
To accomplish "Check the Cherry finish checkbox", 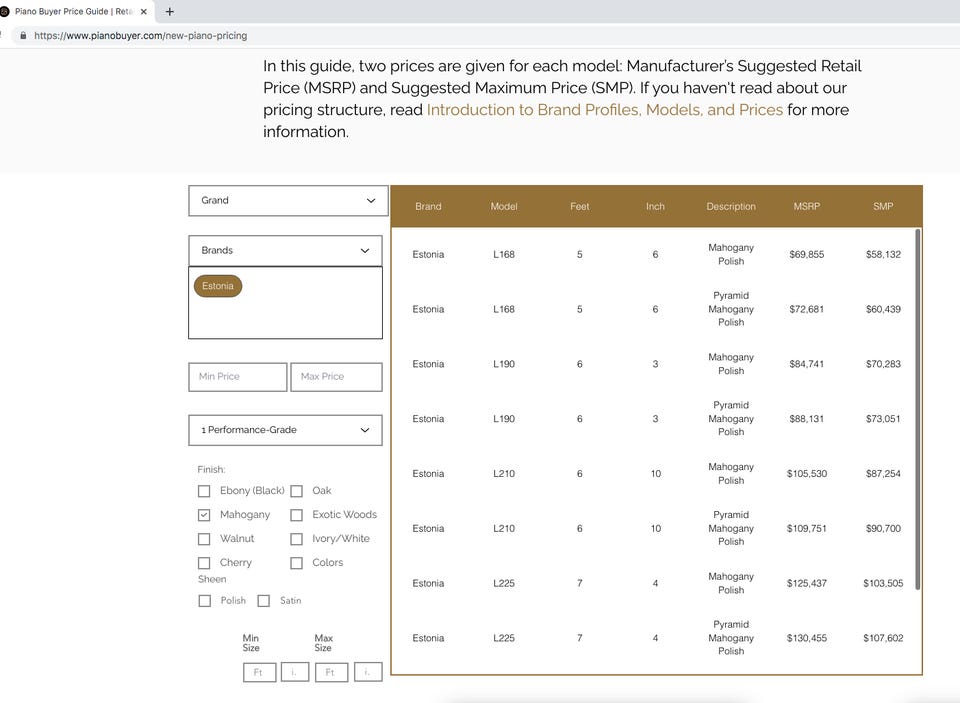I will pyautogui.click(x=204, y=563).
